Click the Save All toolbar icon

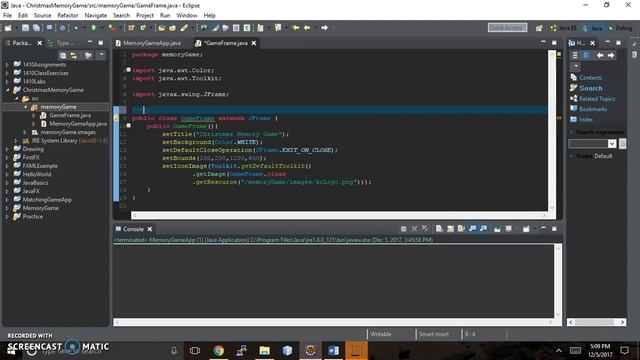(36, 28)
